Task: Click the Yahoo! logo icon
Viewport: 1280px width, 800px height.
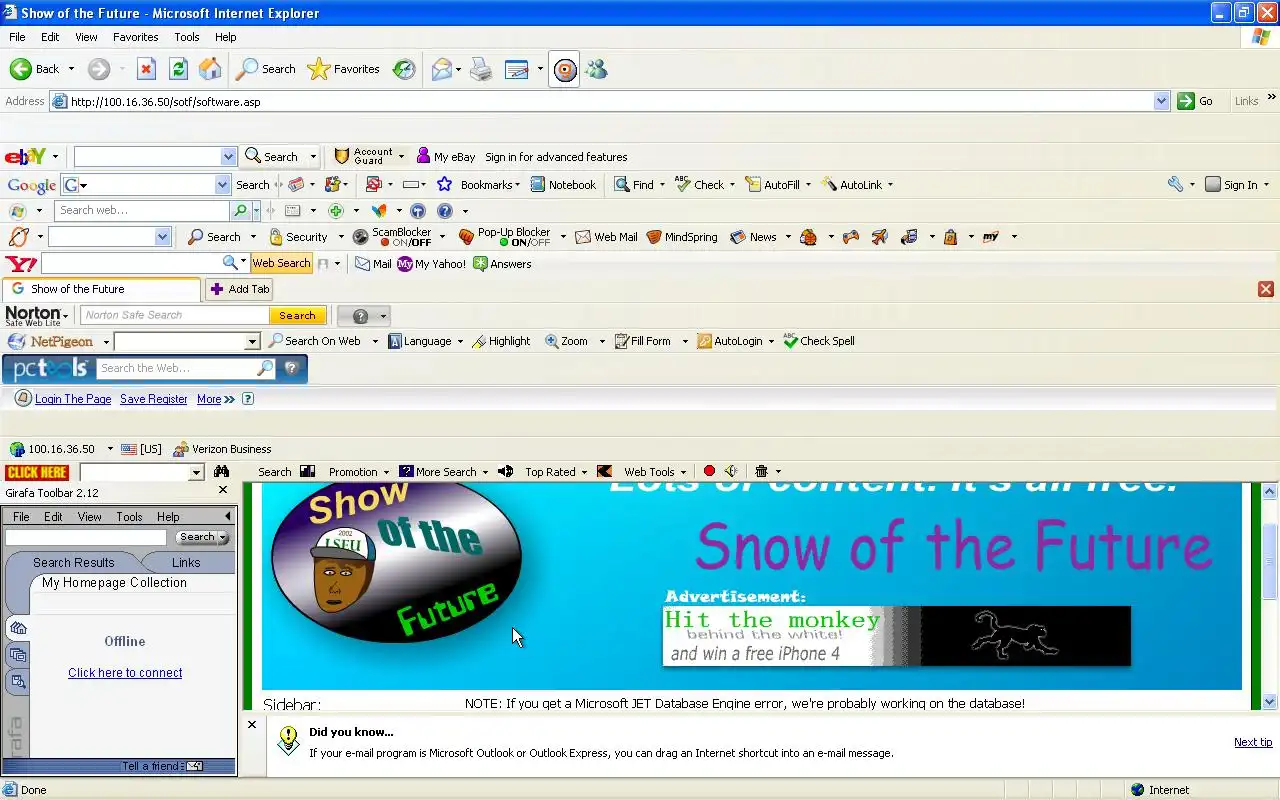Action: pos(21,264)
